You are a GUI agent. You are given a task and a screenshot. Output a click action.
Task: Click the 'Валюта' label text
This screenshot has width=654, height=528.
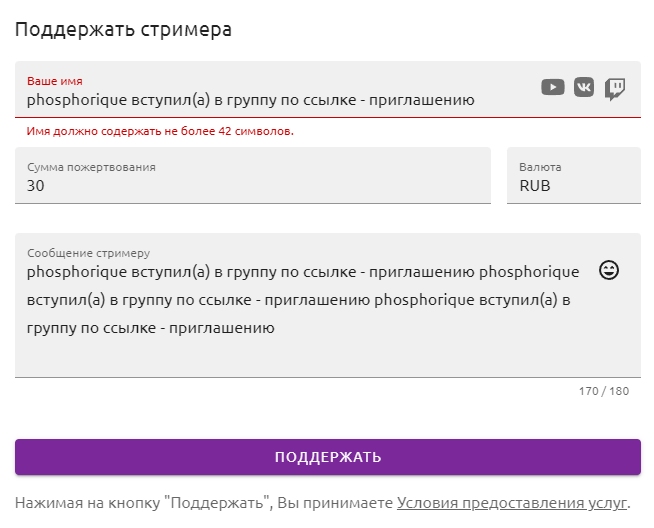coord(540,167)
